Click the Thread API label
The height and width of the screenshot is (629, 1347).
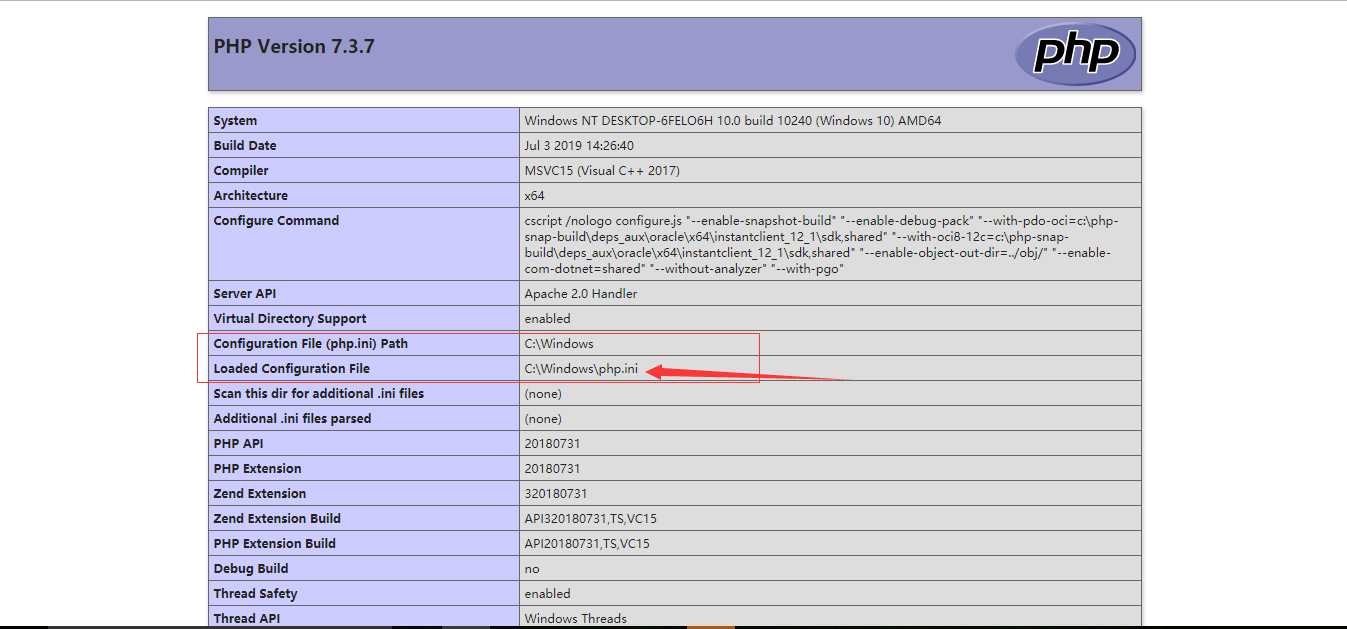click(x=247, y=619)
